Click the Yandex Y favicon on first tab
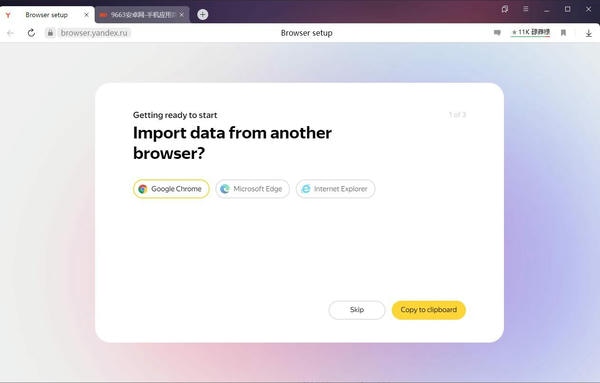This screenshot has width=600, height=383. click(x=8, y=15)
